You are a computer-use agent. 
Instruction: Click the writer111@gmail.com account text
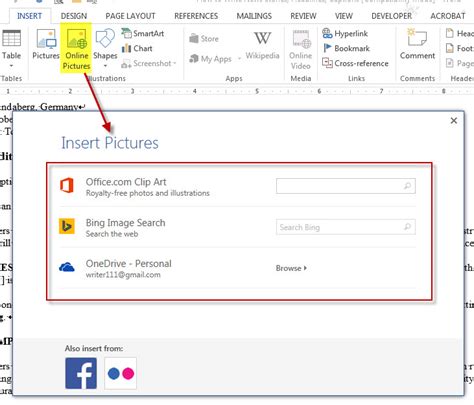(x=123, y=275)
